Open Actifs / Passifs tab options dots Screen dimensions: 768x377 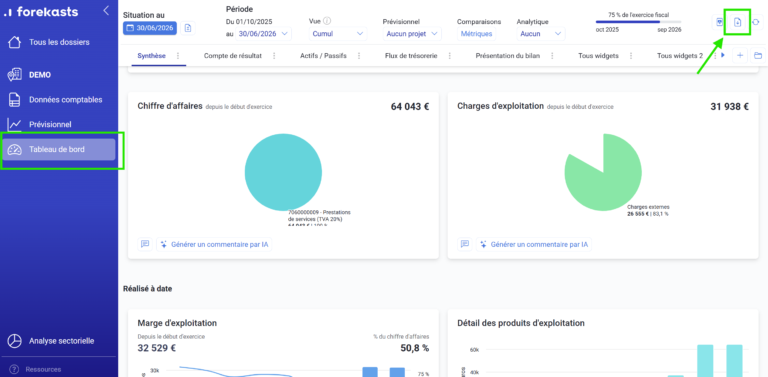[359, 56]
